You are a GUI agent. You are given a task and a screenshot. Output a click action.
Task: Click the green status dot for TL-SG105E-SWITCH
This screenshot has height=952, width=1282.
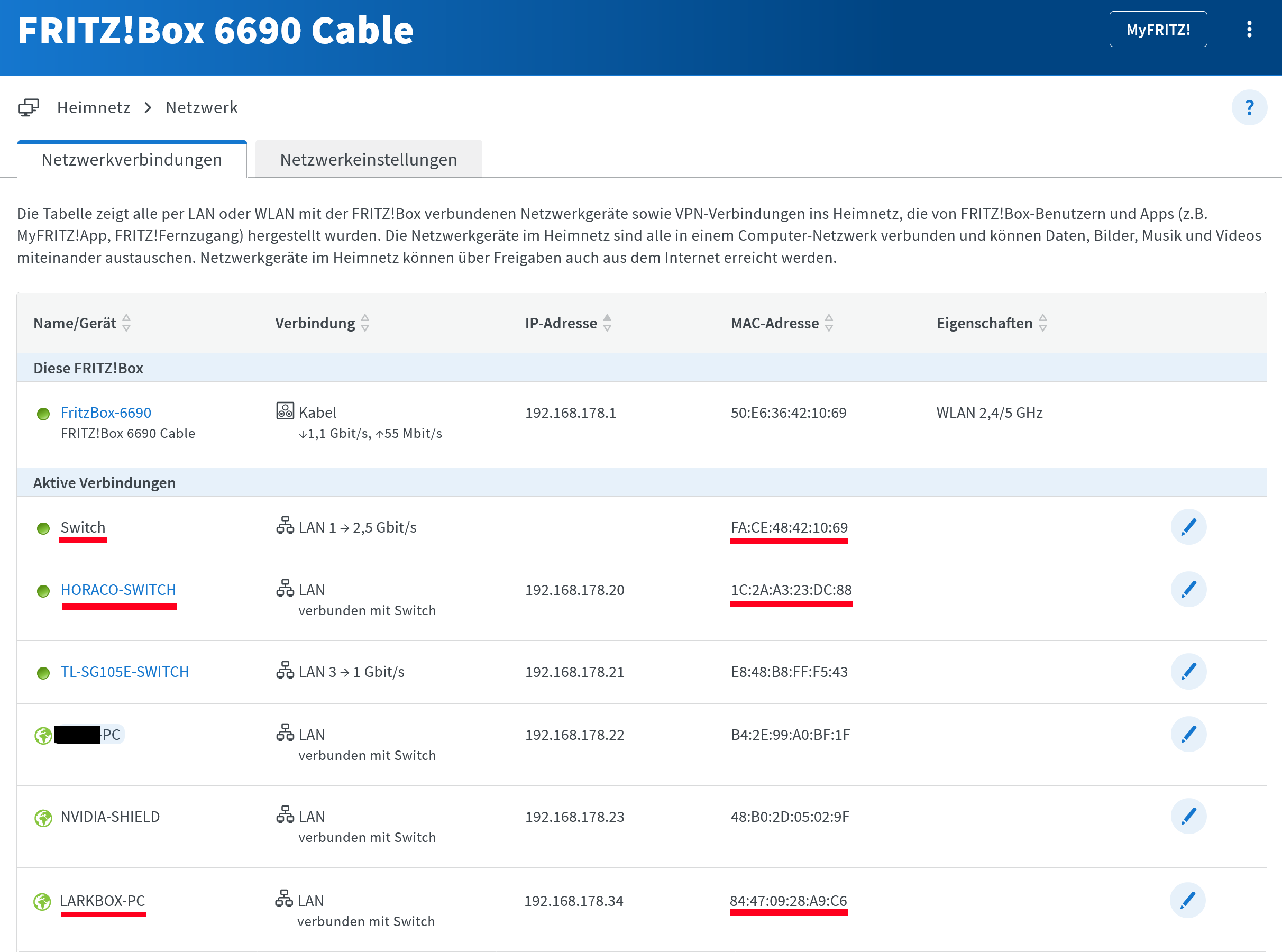point(43,674)
